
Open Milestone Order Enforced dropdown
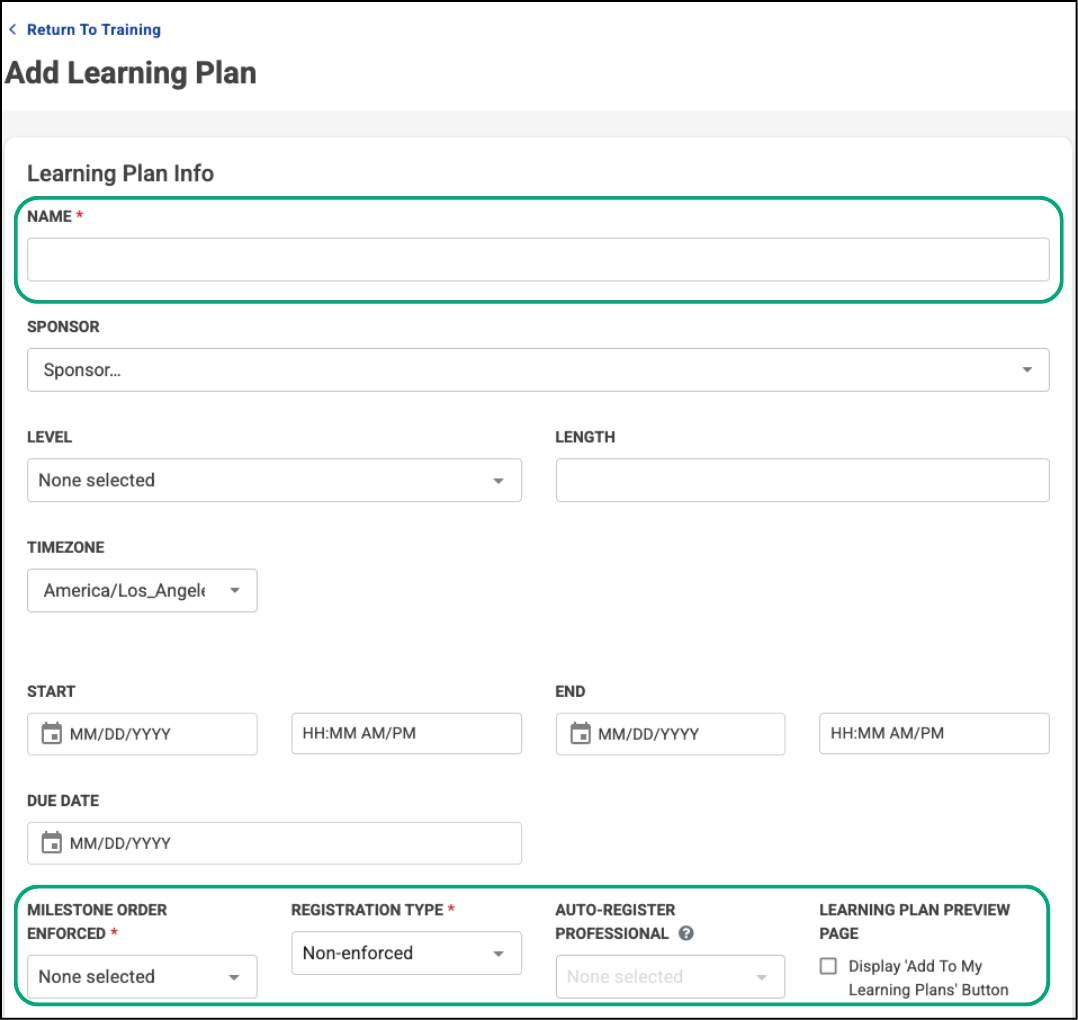click(x=142, y=977)
